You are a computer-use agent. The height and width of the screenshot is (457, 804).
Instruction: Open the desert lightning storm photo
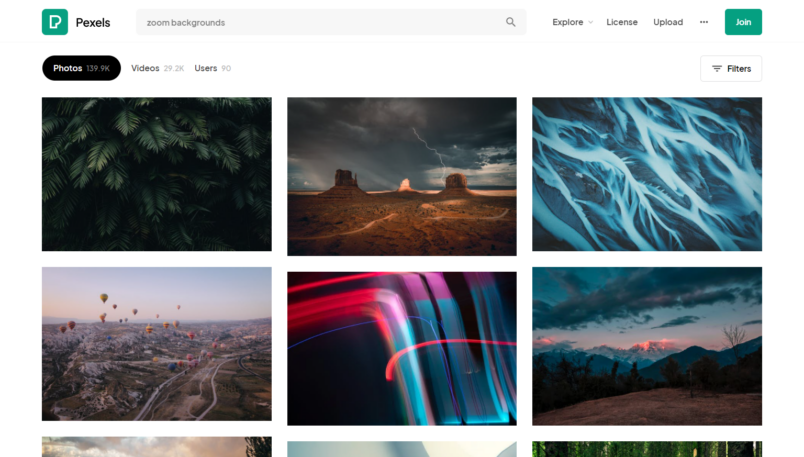pos(401,176)
